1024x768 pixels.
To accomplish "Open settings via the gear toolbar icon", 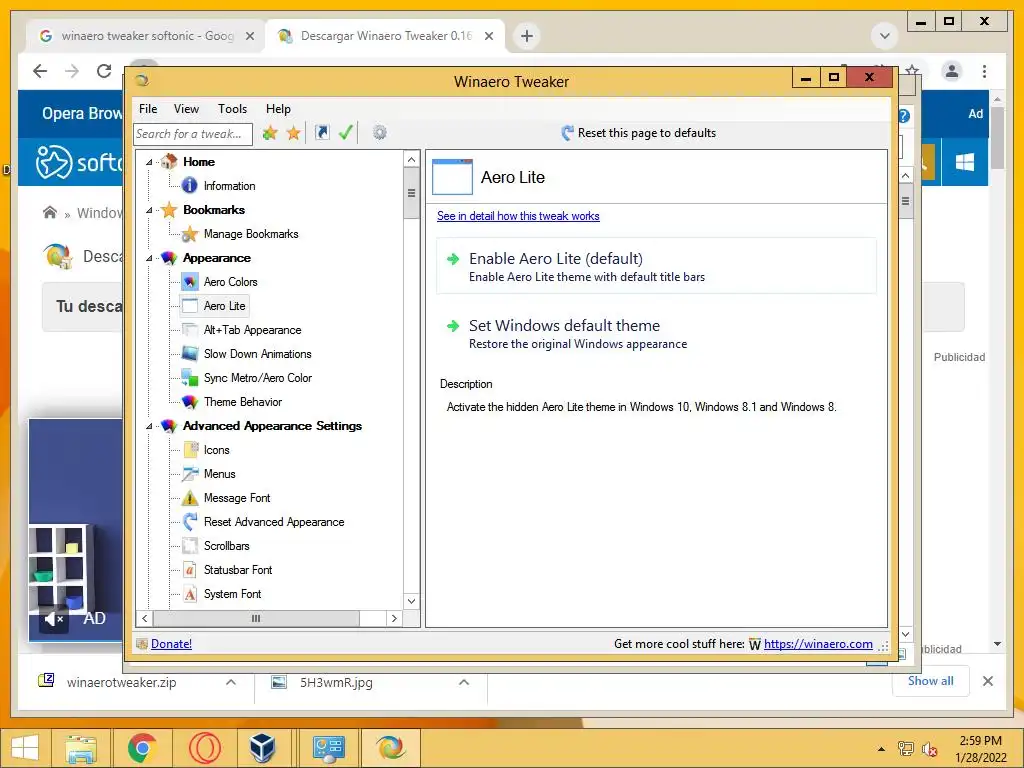I will tap(379, 133).
